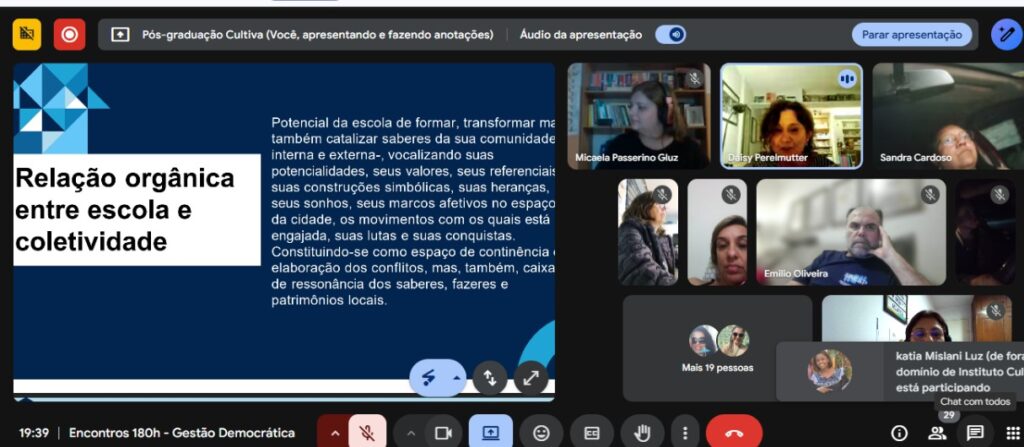The height and width of the screenshot is (447, 1024).
Task: Toggle the Áudio da apresentação switch
Action: (670, 34)
